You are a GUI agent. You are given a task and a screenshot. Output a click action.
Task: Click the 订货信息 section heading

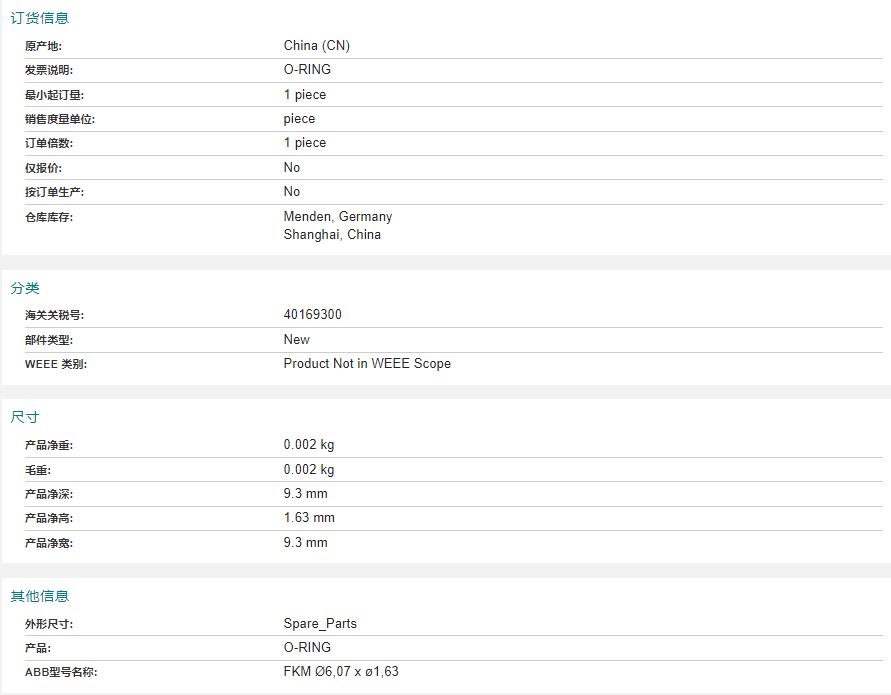(x=40, y=18)
